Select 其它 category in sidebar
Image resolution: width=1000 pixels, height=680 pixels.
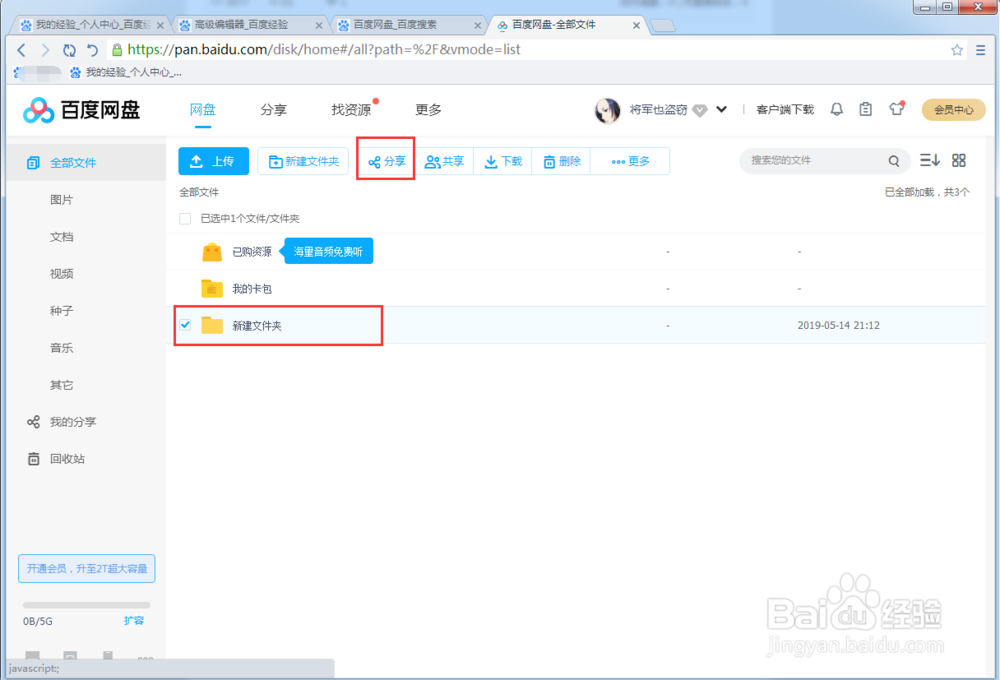pyautogui.click(x=62, y=385)
